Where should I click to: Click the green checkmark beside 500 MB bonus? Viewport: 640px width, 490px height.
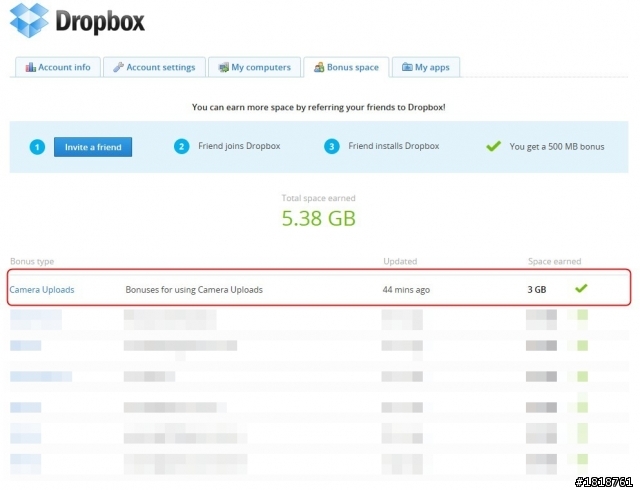coord(493,146)
